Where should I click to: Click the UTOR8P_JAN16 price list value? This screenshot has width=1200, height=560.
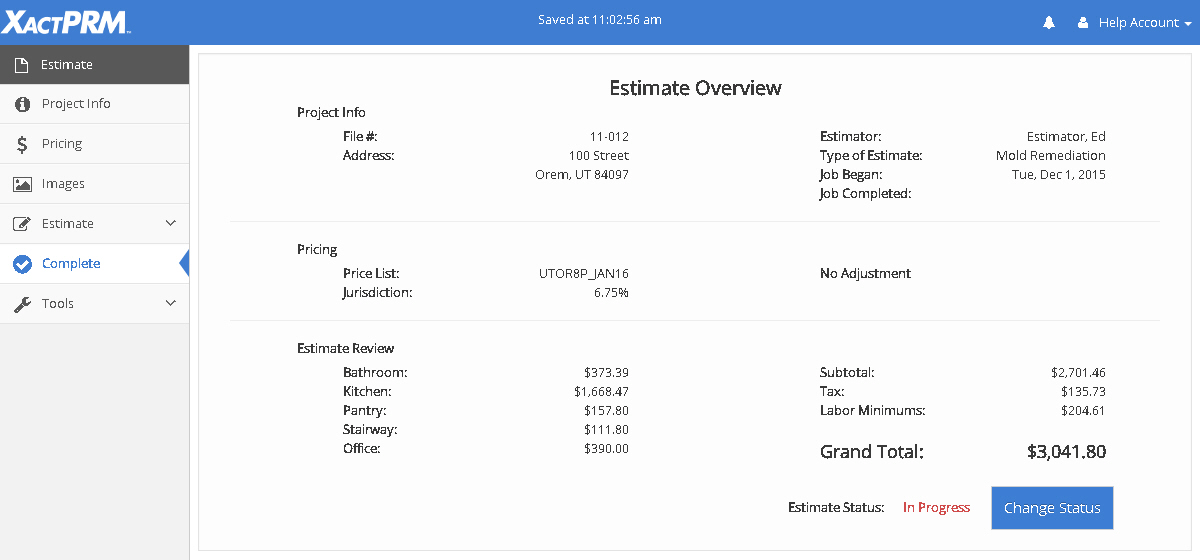pyautogui.click(x=584, y=274)
